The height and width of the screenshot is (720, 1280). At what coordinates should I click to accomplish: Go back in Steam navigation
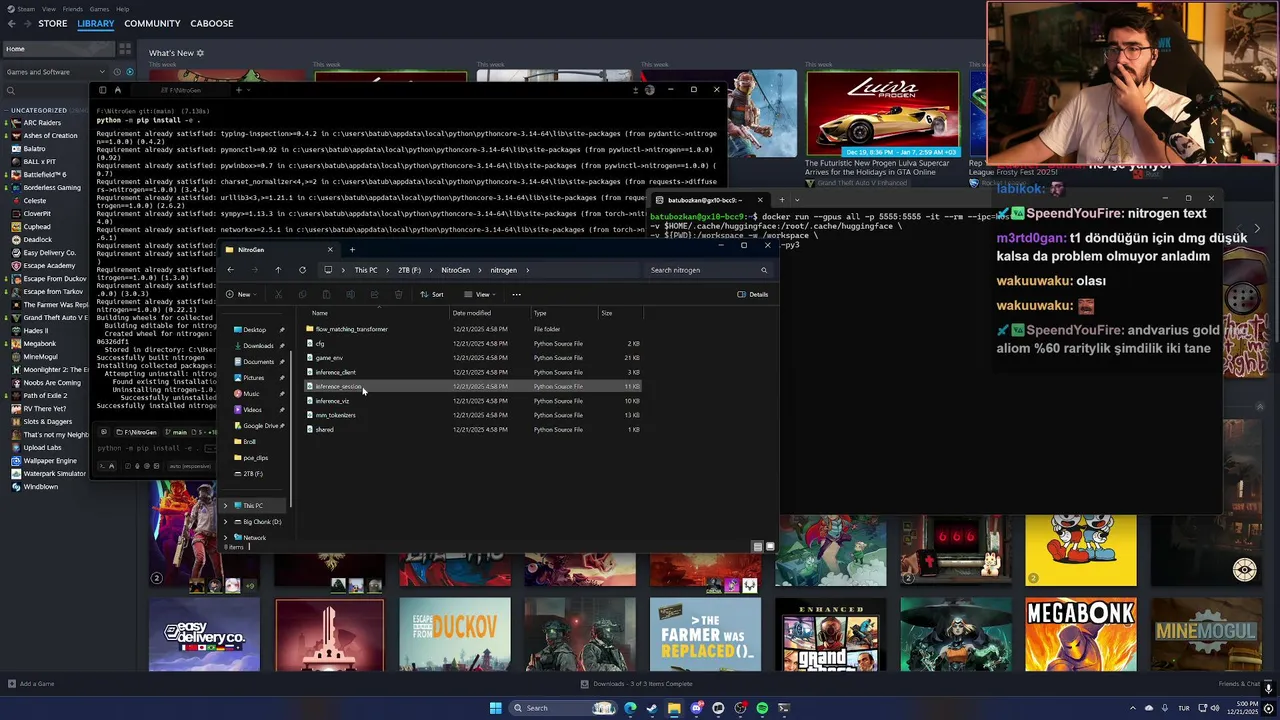click(x=12, y=23)
